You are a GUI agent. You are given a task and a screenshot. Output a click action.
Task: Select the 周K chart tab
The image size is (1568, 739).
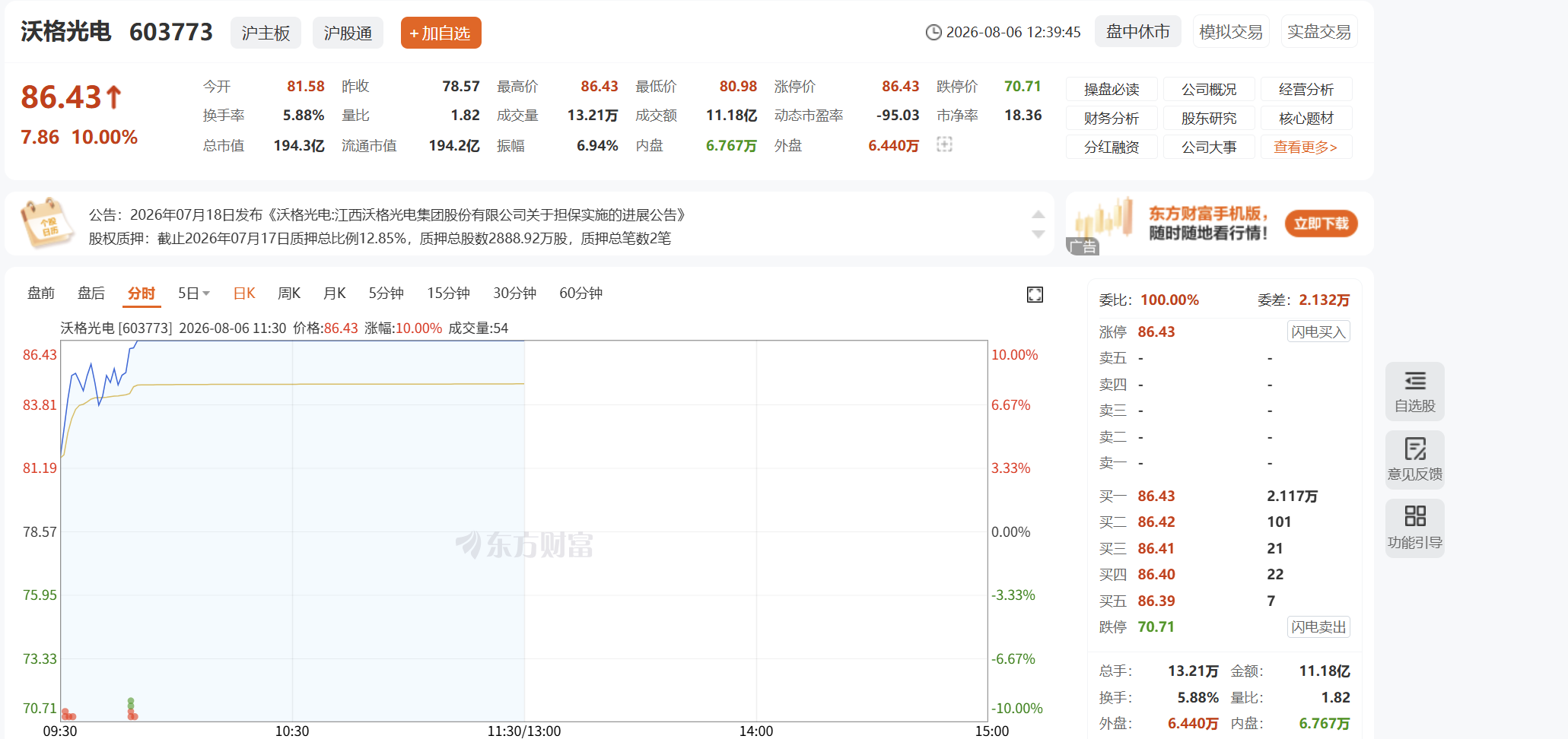coord(289,293)
